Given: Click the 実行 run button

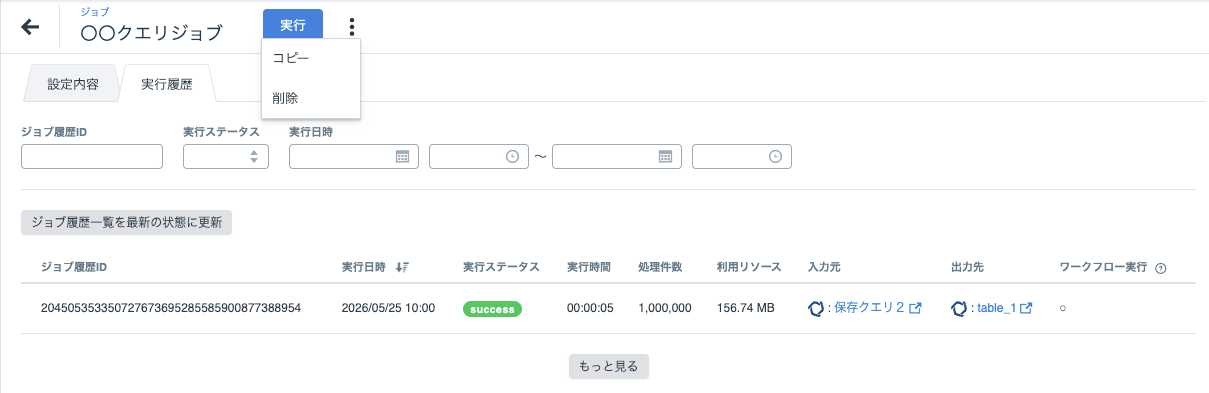Looking at the screenshot, I should [x=293, y=25].
